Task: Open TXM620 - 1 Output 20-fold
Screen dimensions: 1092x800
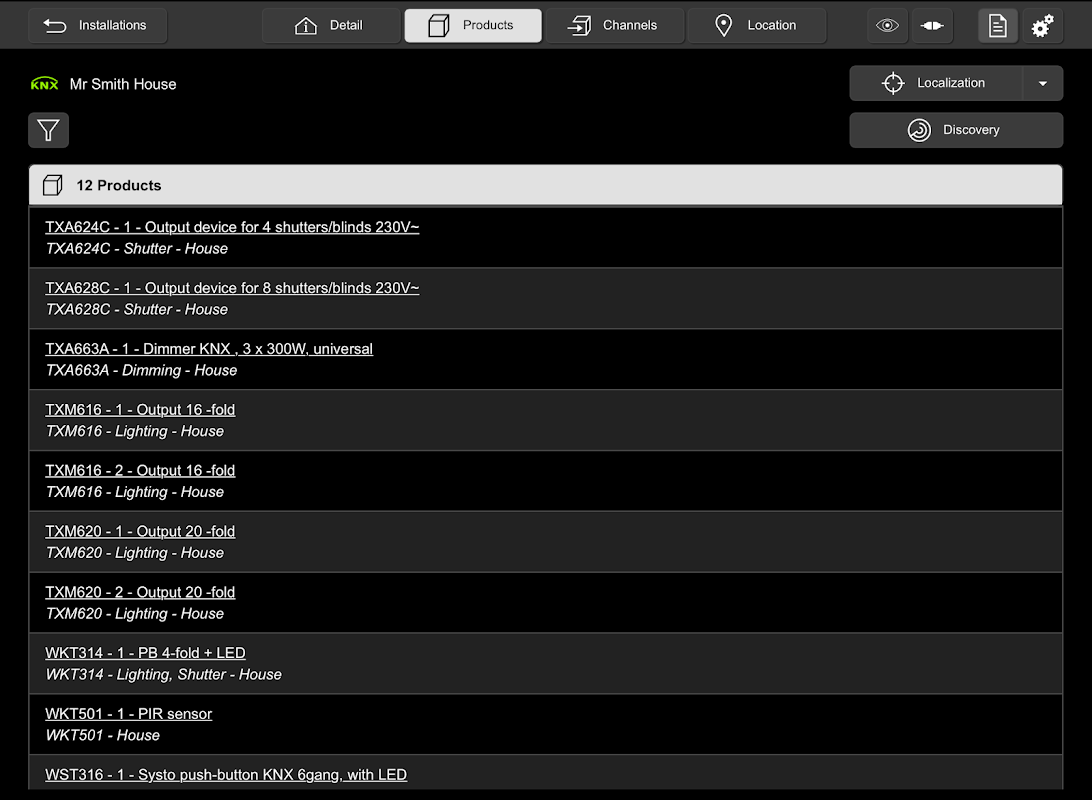Action: pyautogui.click(x=140, y=531)
